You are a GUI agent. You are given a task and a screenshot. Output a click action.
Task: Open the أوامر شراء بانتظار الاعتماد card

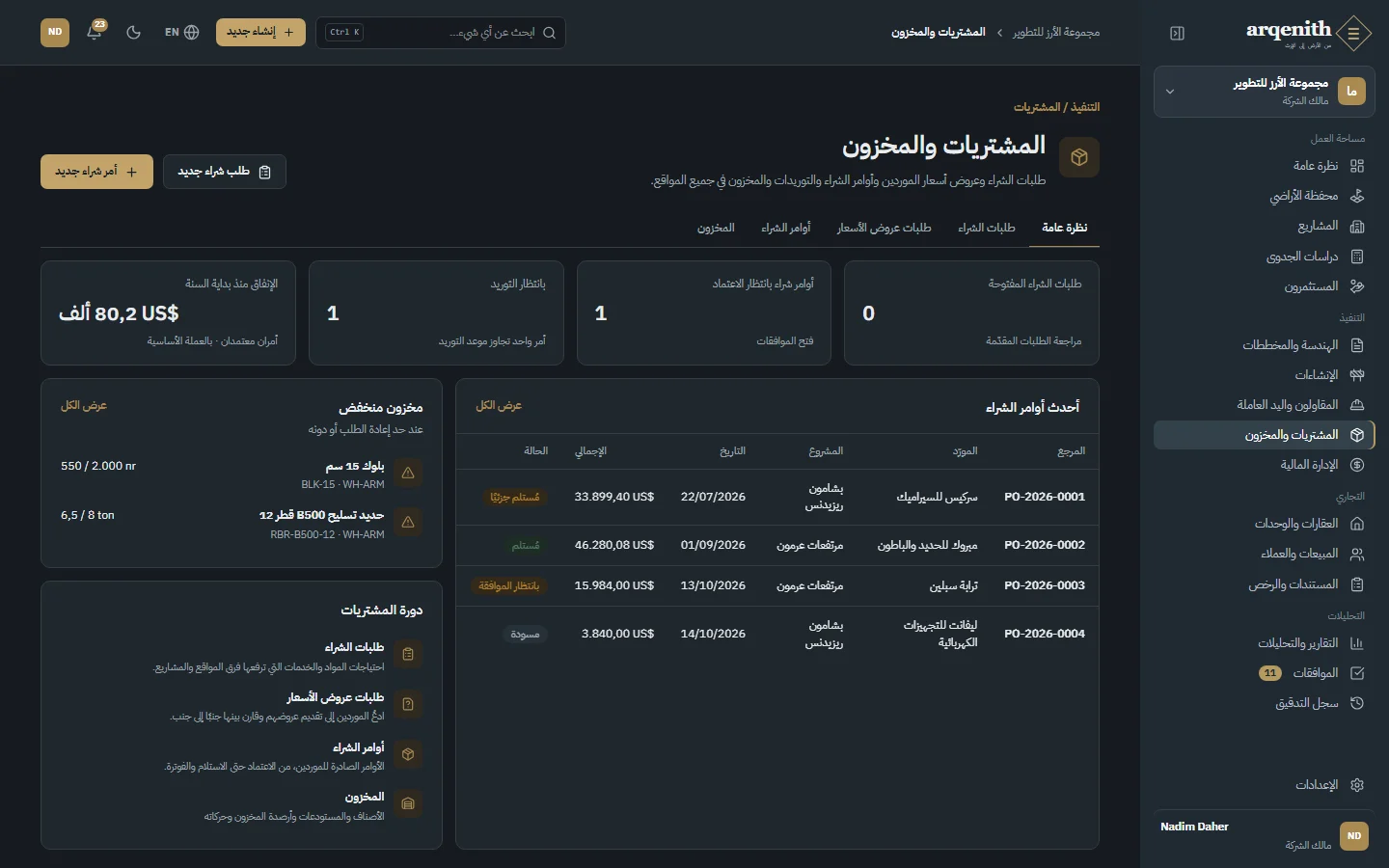[704, 313]
